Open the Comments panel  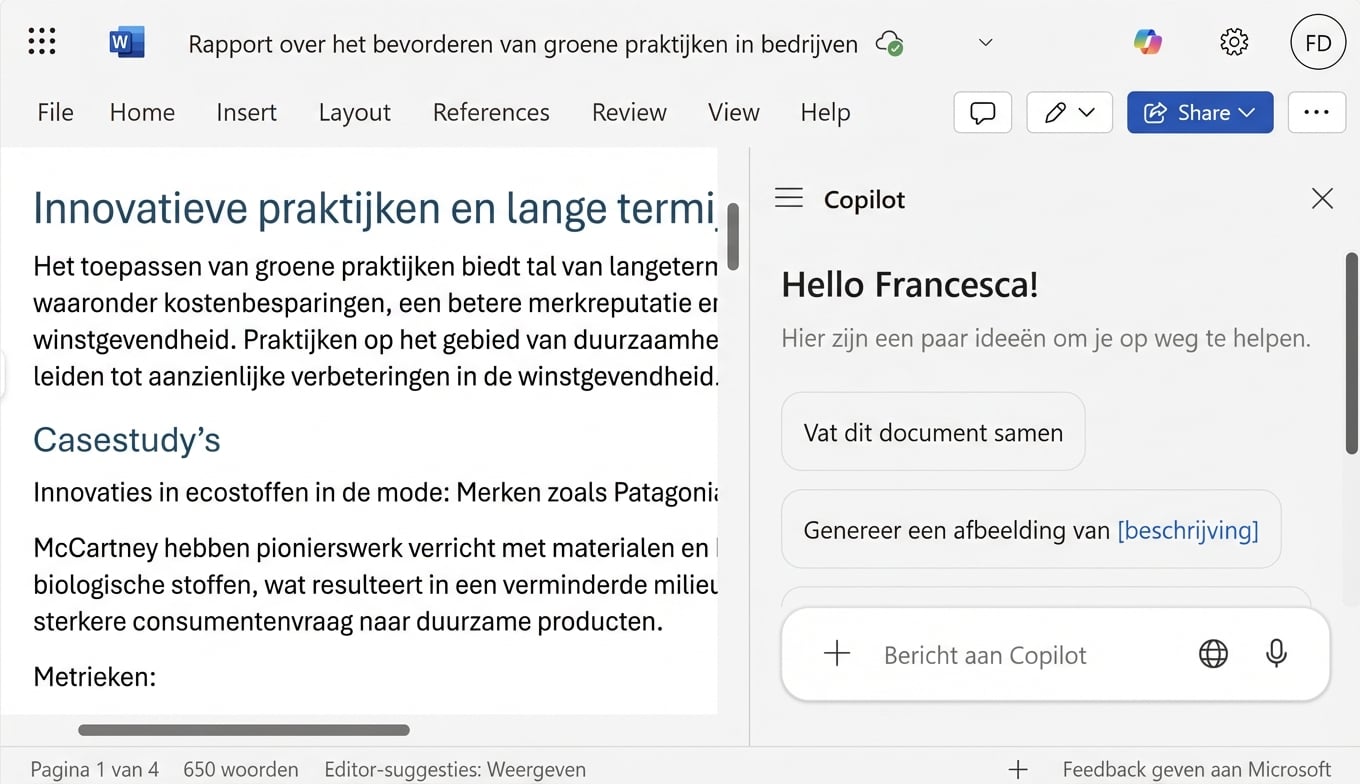[982, 112]
